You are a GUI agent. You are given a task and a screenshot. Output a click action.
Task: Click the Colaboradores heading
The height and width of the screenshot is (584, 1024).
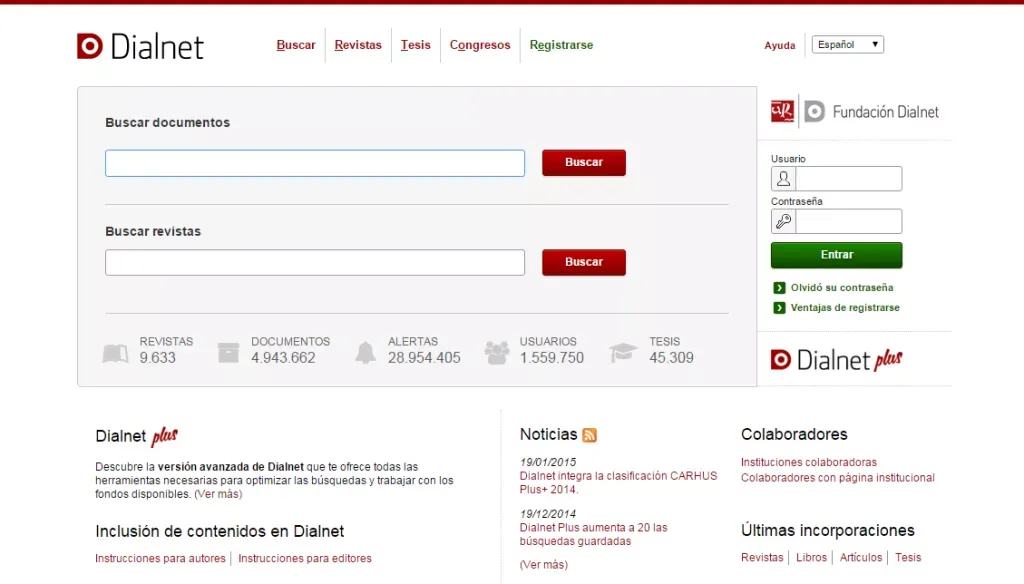794,434
